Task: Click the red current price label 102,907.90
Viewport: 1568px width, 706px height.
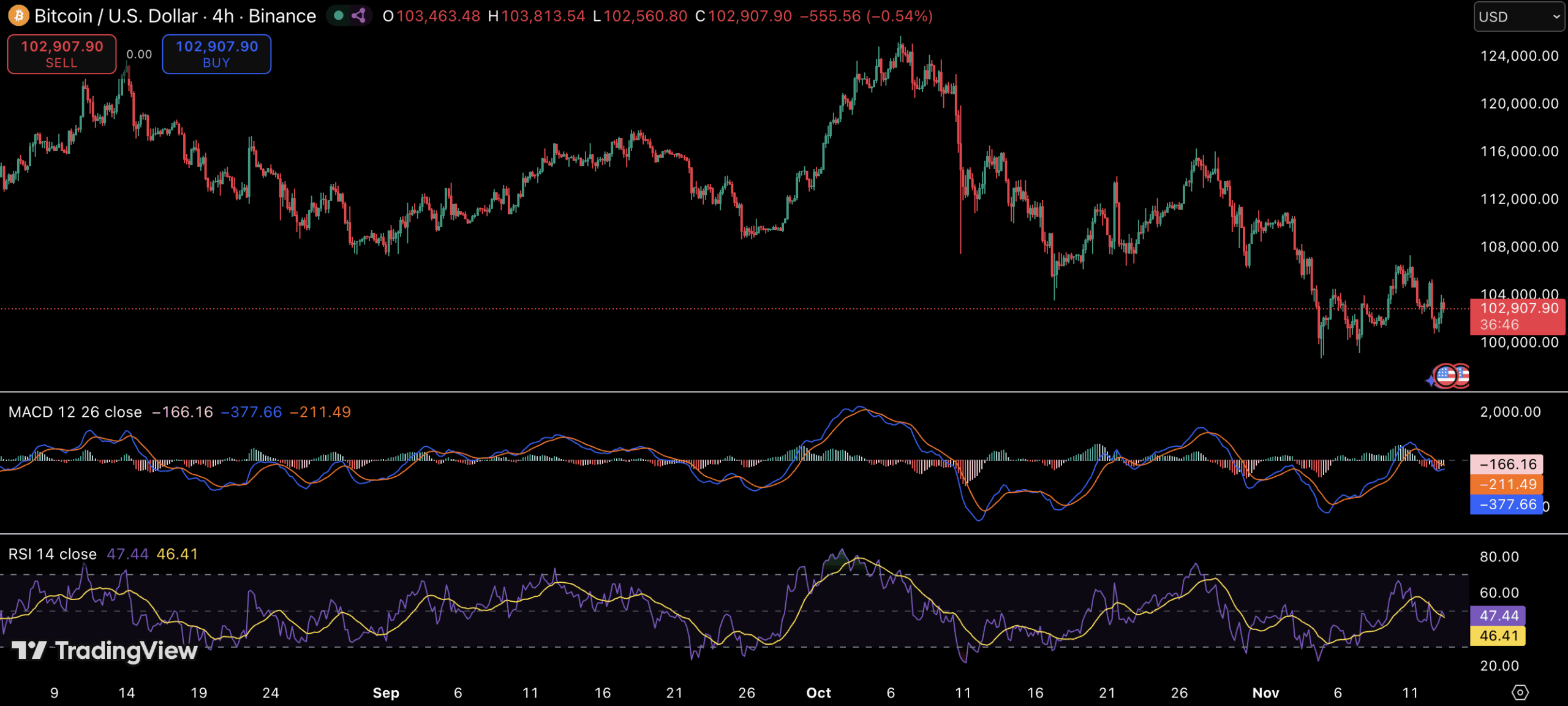Action: point(1517,316)
